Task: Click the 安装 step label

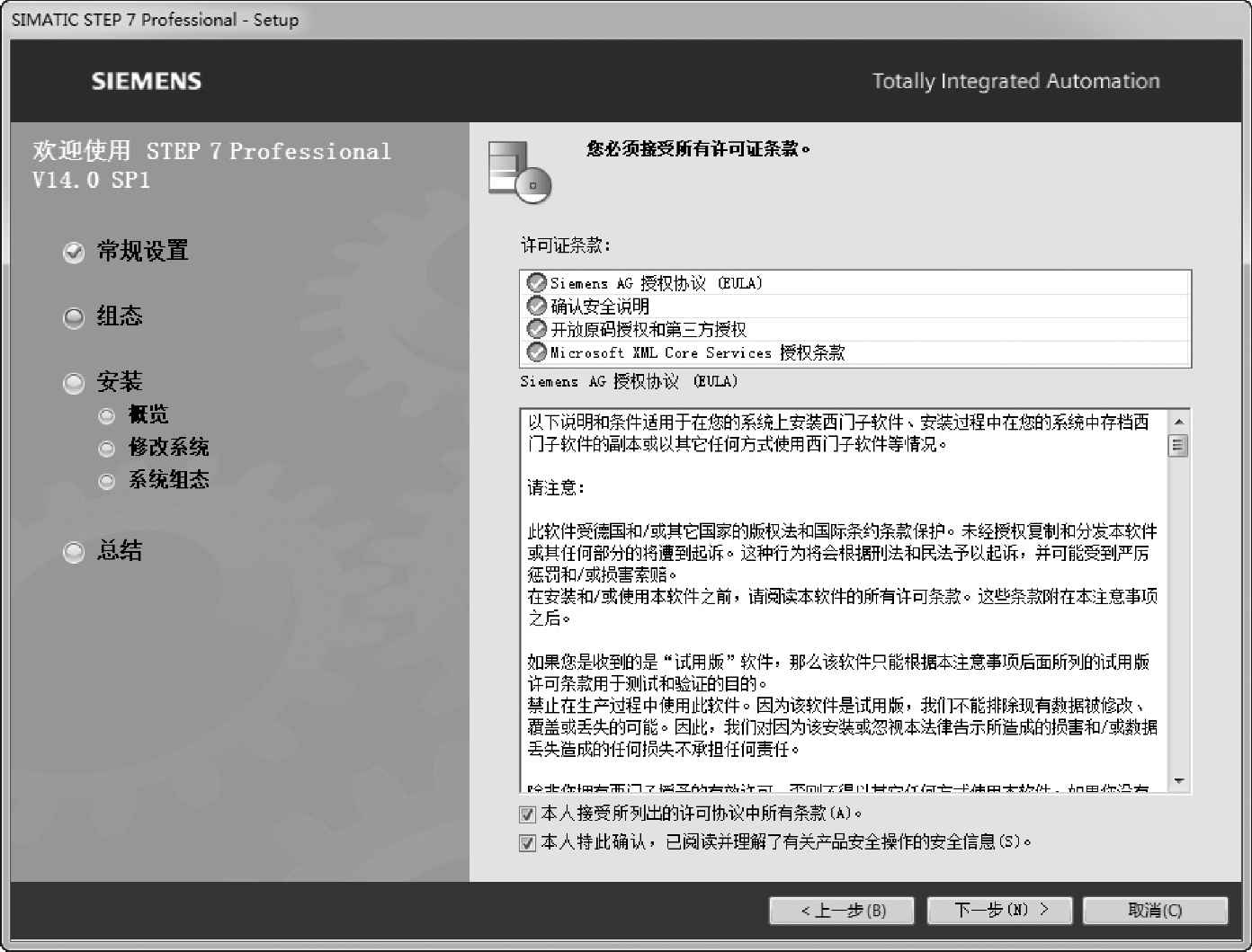Action: coord(120,382)
